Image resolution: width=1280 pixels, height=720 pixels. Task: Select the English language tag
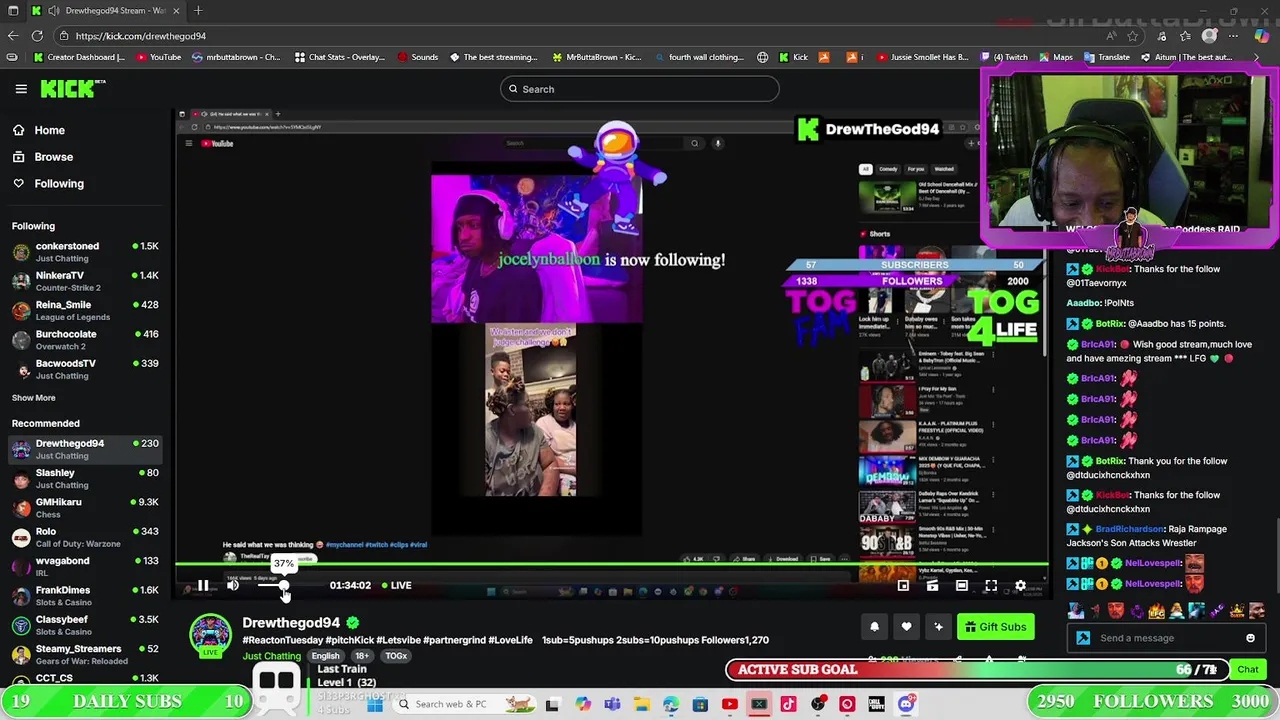[325, 656]
